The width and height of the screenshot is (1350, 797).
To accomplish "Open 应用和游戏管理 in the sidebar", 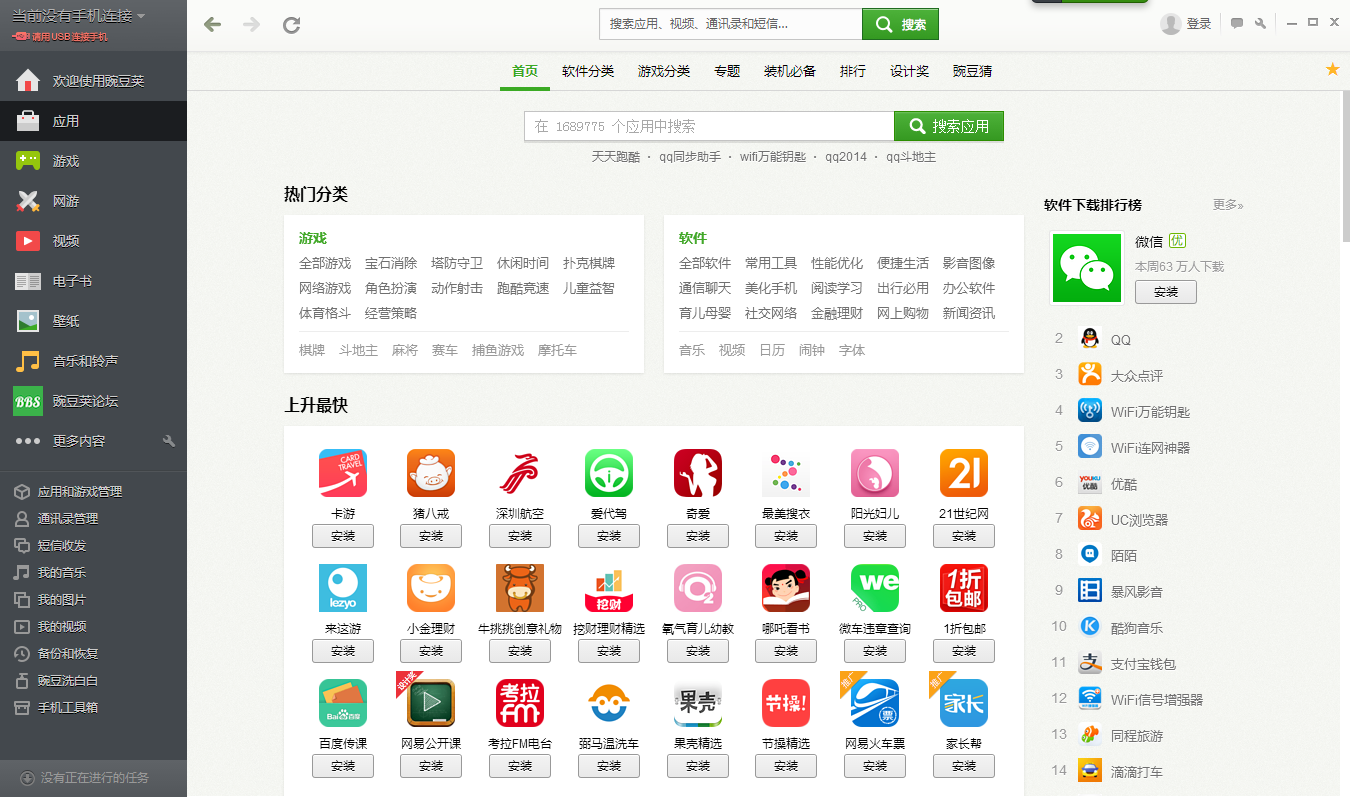I will click(93, 492).
